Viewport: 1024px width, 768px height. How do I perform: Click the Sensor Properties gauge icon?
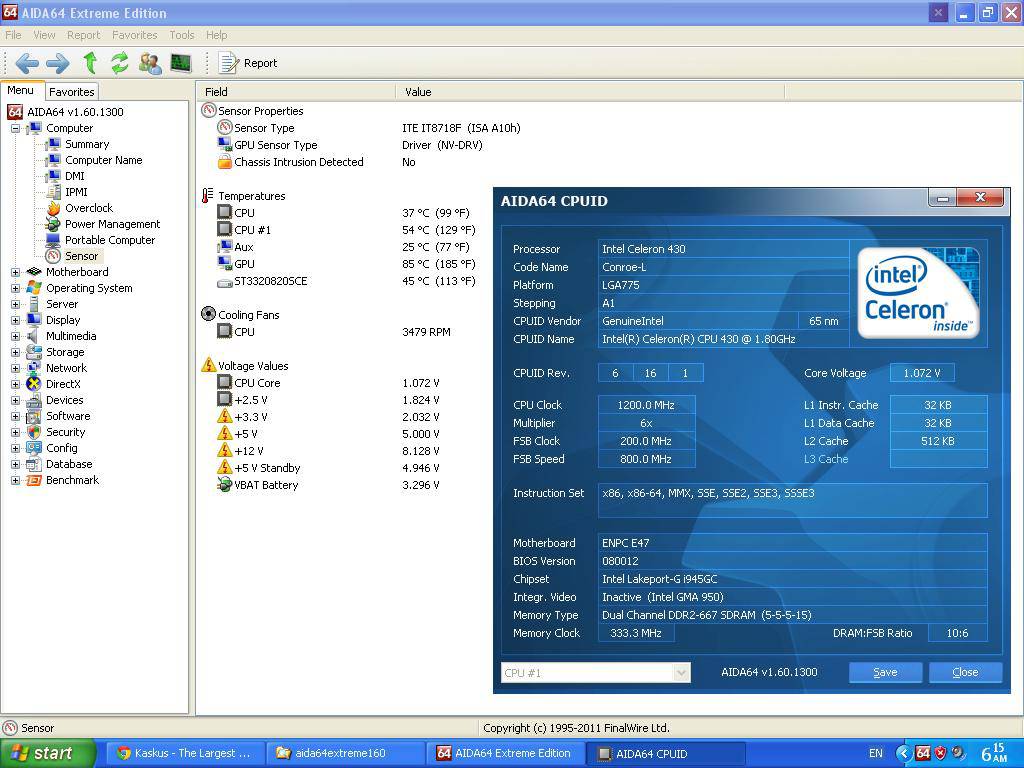click(x=208, y=110)
